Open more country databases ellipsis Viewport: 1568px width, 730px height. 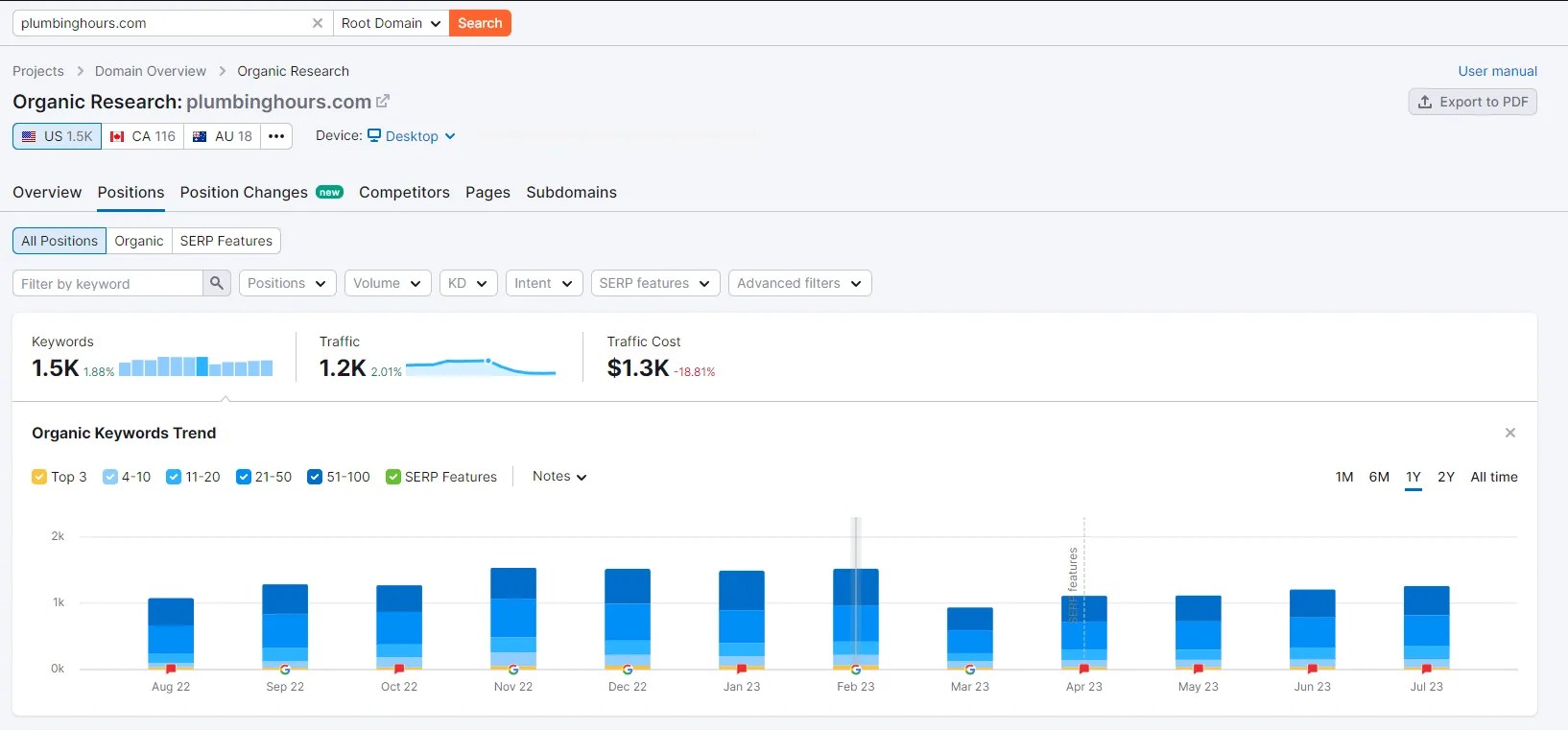coord(276,136)
